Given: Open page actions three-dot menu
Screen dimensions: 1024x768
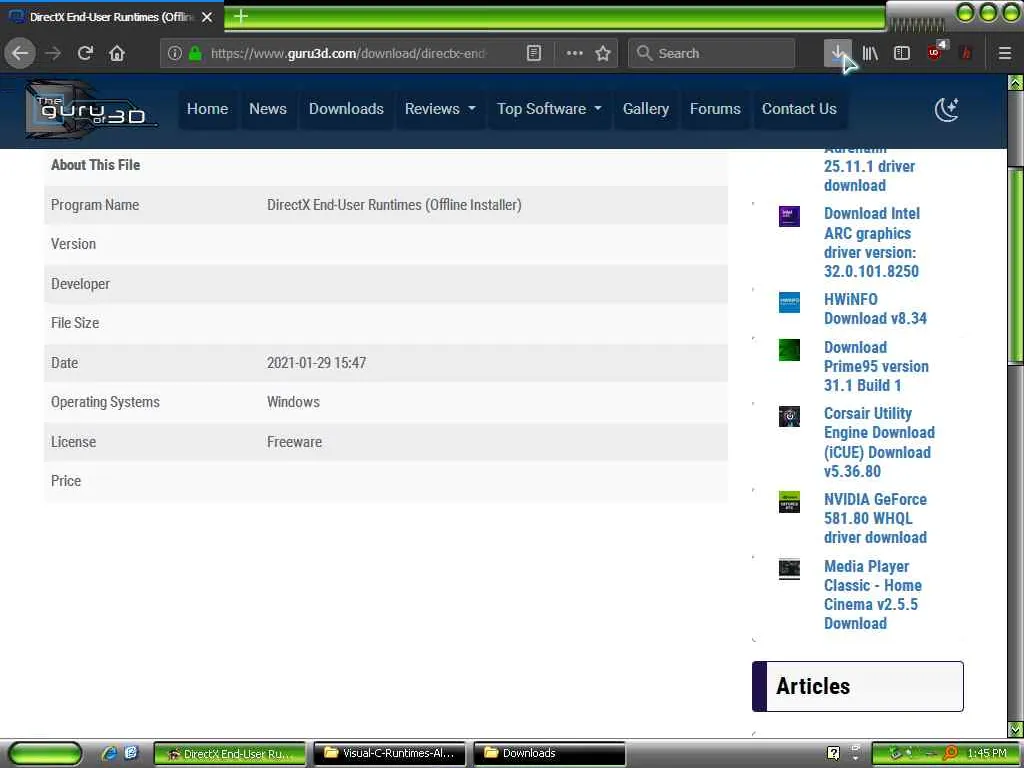Looking at the screenshot, I should click(575, 54).
